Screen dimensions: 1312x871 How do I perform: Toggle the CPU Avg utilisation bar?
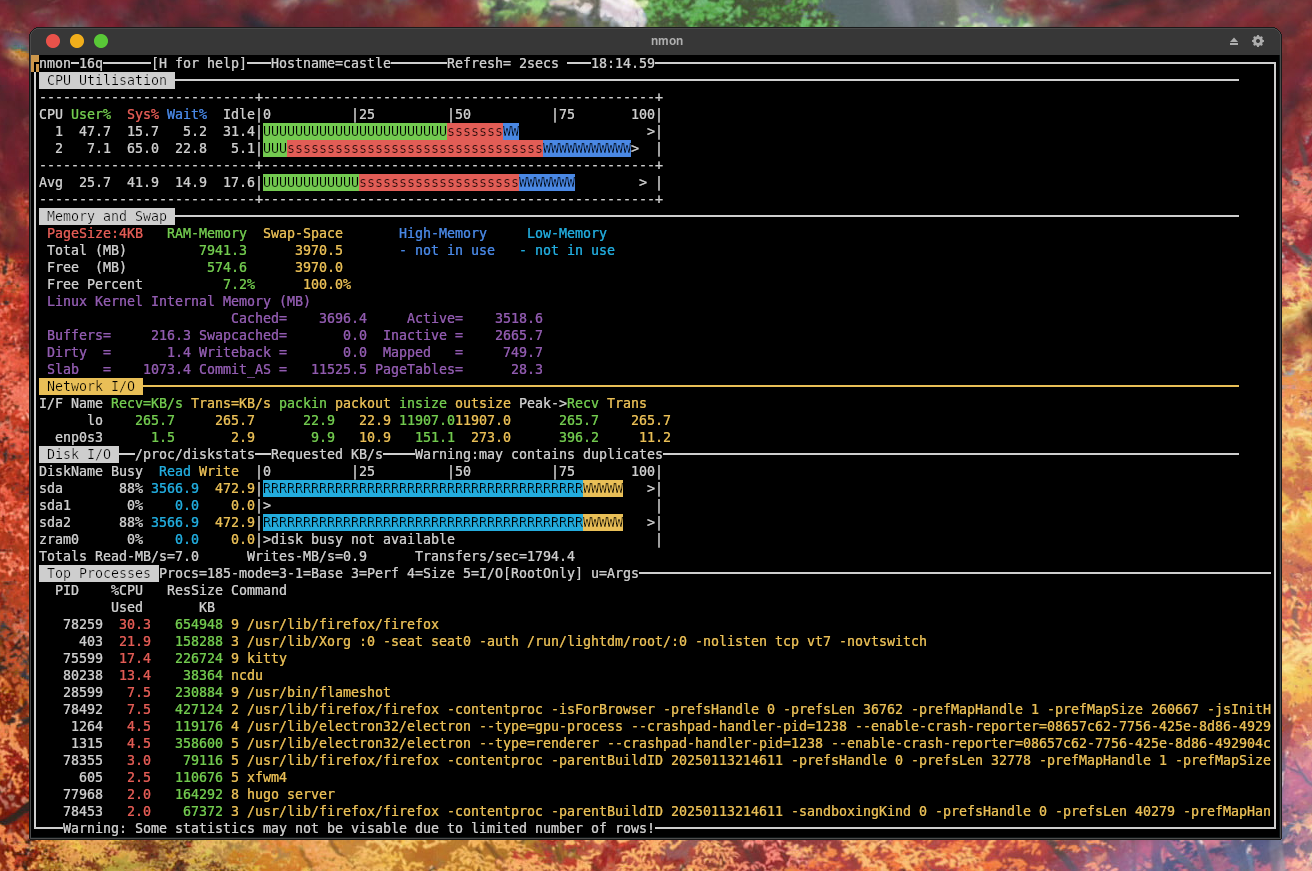pos(420,182)
